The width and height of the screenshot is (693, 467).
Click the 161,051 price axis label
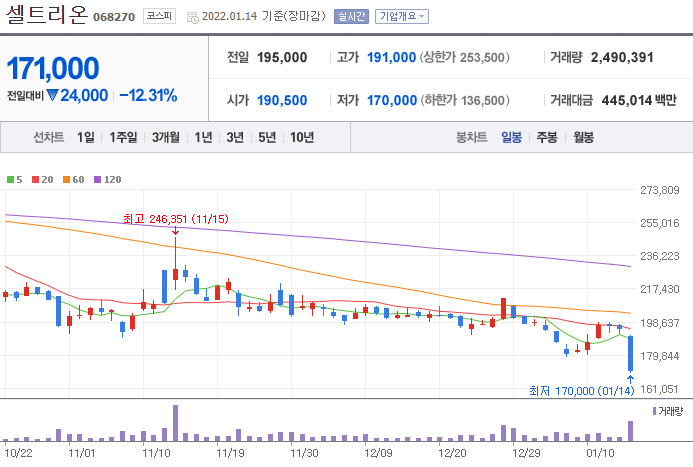tap(660, 389)
